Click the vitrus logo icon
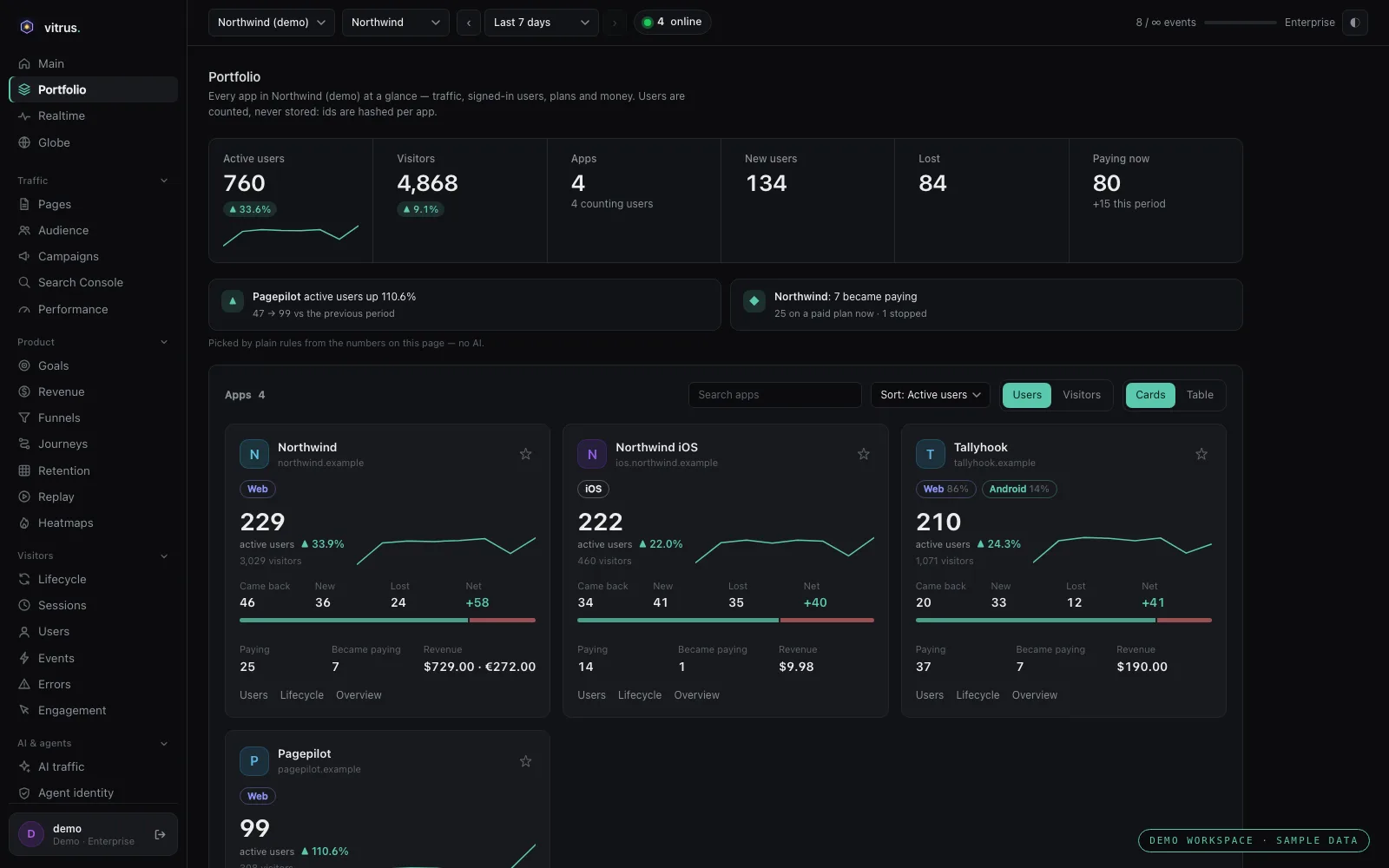 tap(27, 27)
